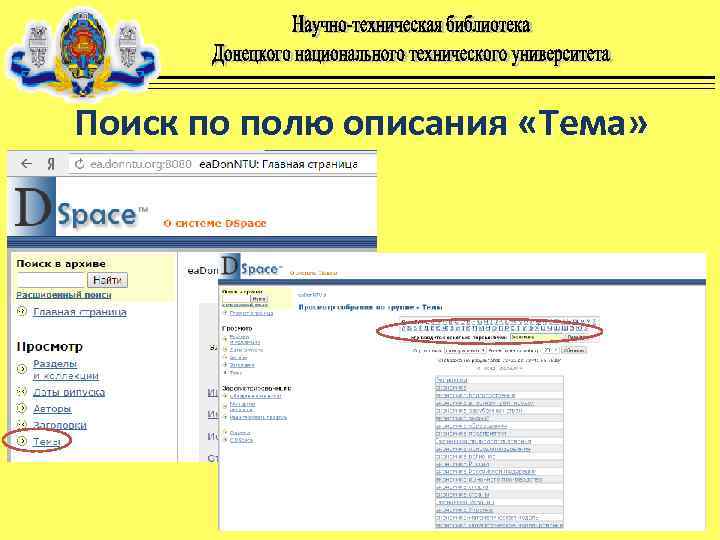Image resolution: width=720 pixels, height=540 pixels.
Task: Open the large 'Главная страница' link
Action: click(x=80, y=312)
